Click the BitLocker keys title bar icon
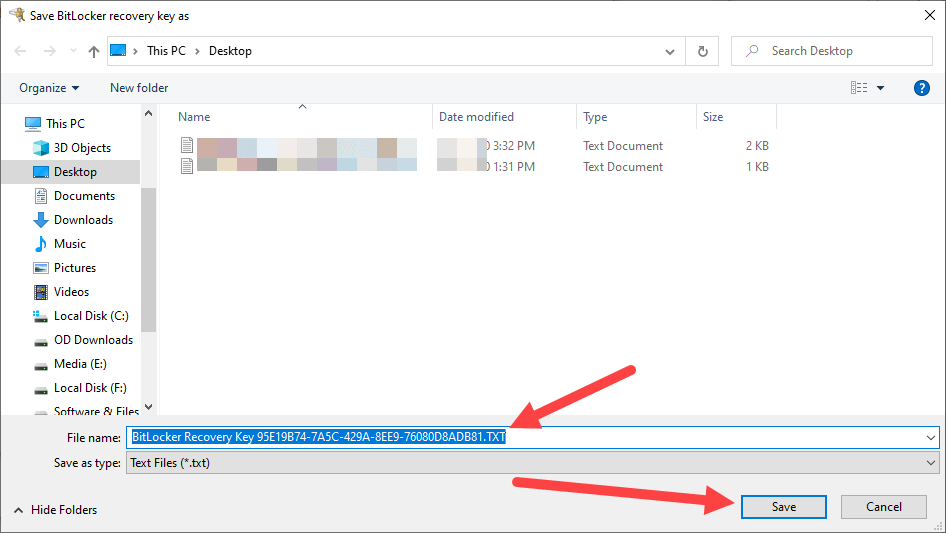The image size is (946, 533). click(17, 14)
